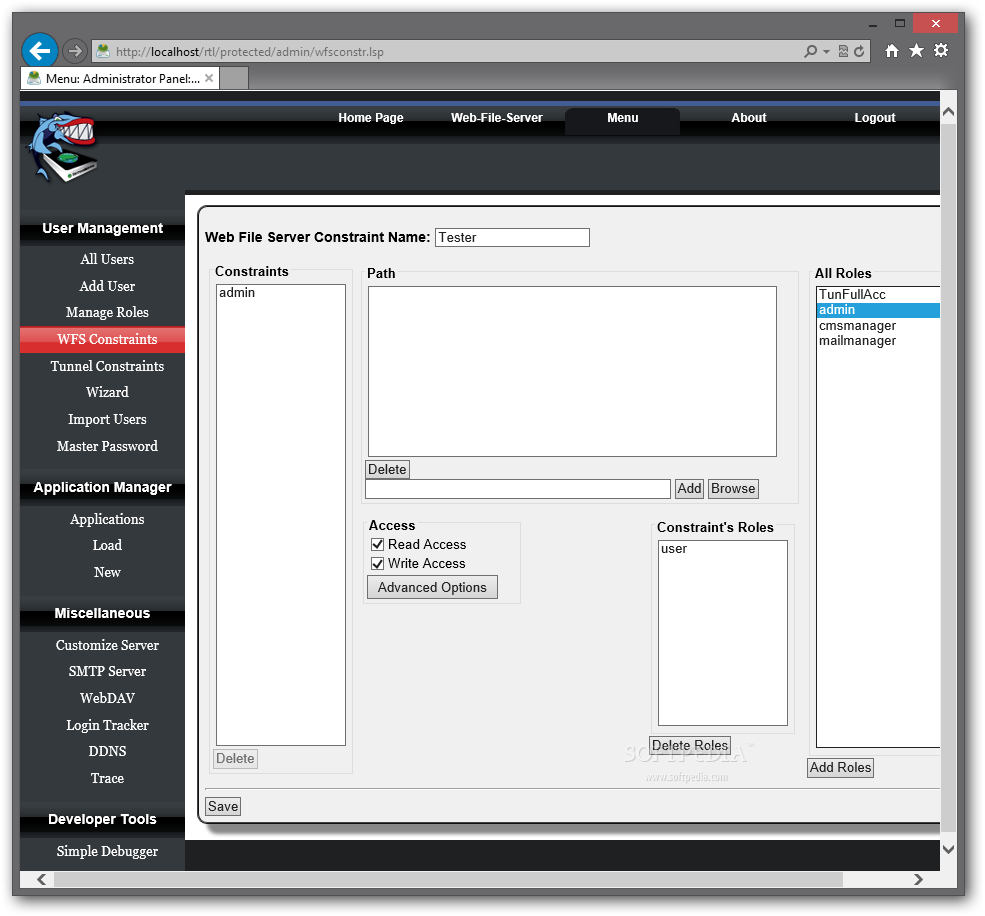
Task: Select mailmanager in All Roles
Action: [x=878, y=341]
